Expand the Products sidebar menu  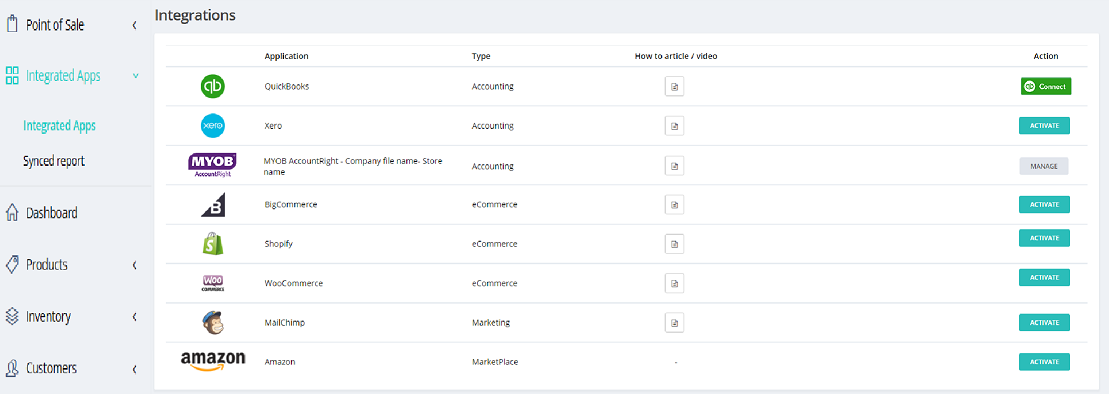point(134,265)
